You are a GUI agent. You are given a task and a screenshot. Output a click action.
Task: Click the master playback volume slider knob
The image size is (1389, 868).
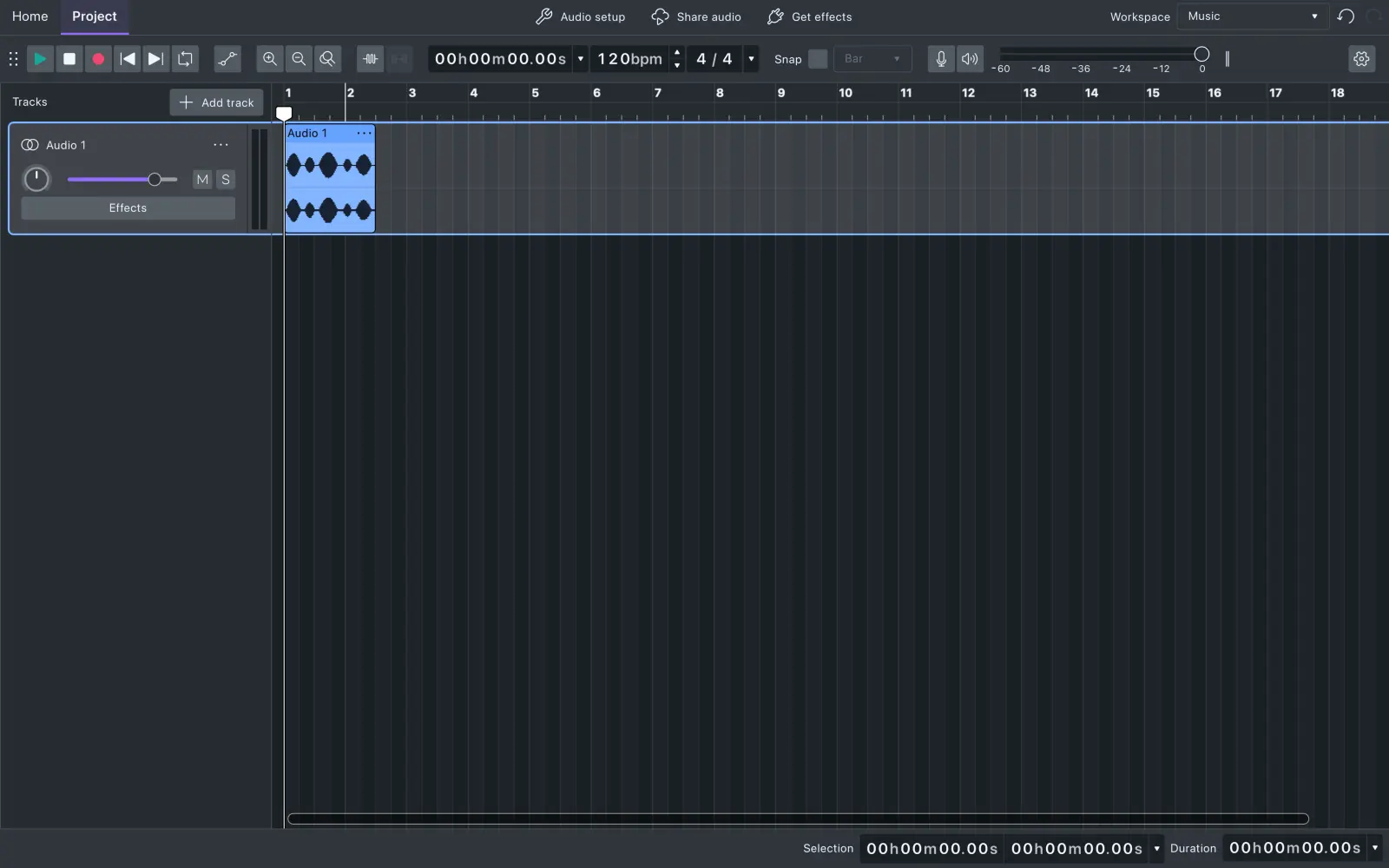click(1201, 55)
